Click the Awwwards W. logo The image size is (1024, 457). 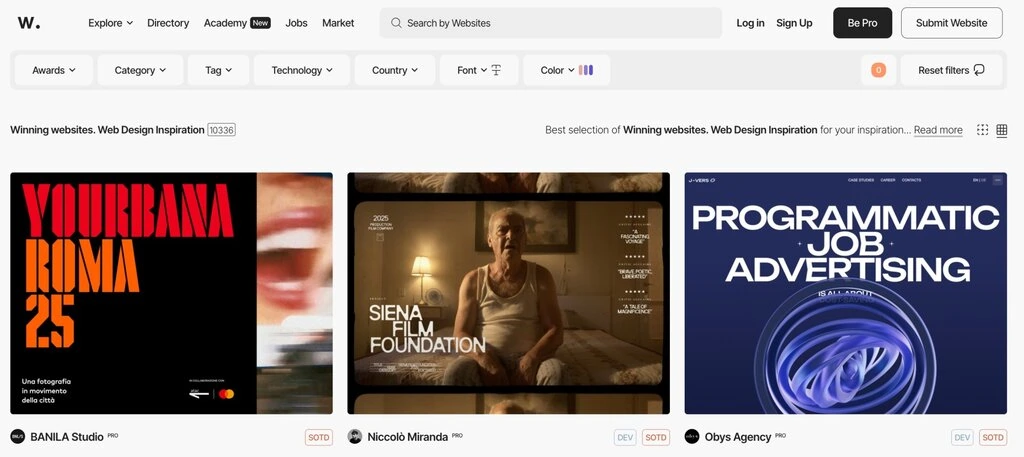29,23
